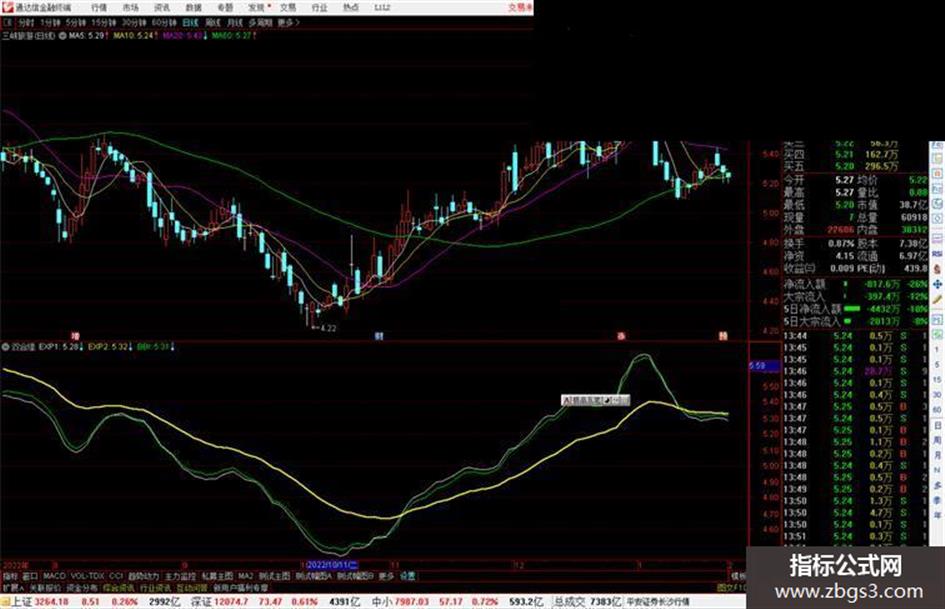Click the 买五 order book row
Screen dimensions: 945x609
click(855, 166)
